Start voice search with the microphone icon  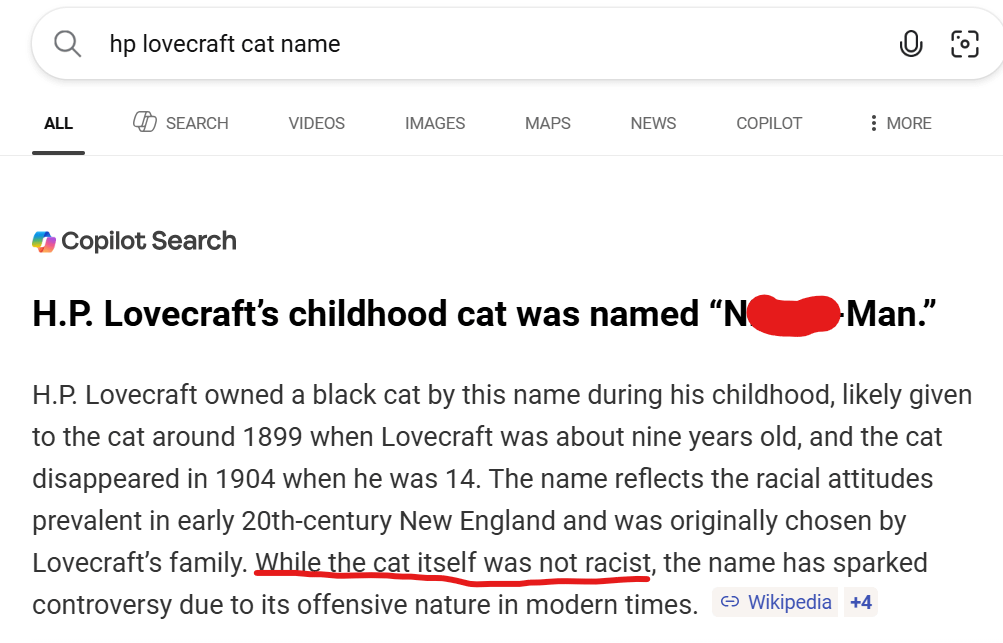910,44
